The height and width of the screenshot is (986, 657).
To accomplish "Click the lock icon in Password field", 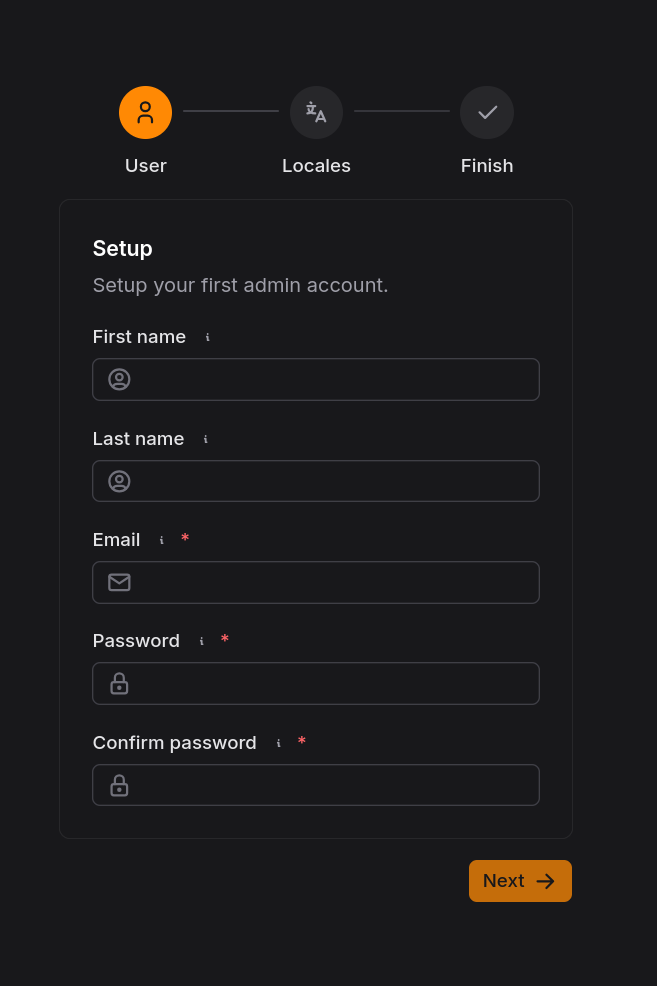I will click(x=119, y=684).
